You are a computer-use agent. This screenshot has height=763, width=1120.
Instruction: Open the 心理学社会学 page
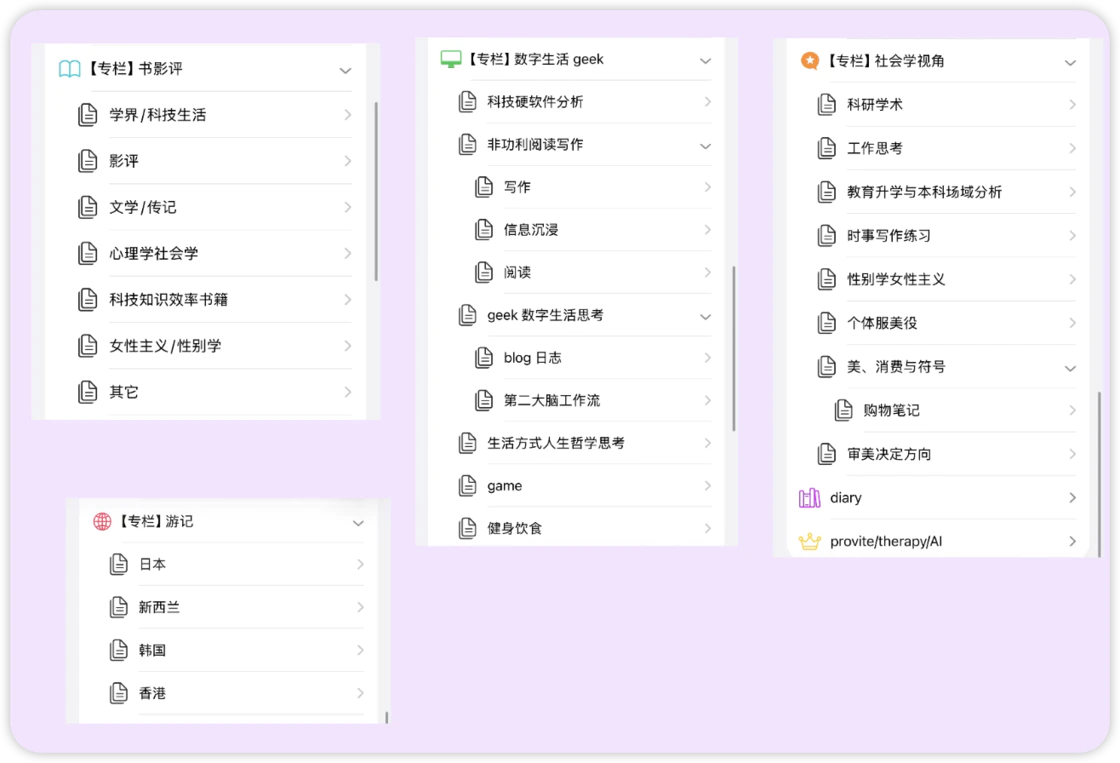point(154,254)
